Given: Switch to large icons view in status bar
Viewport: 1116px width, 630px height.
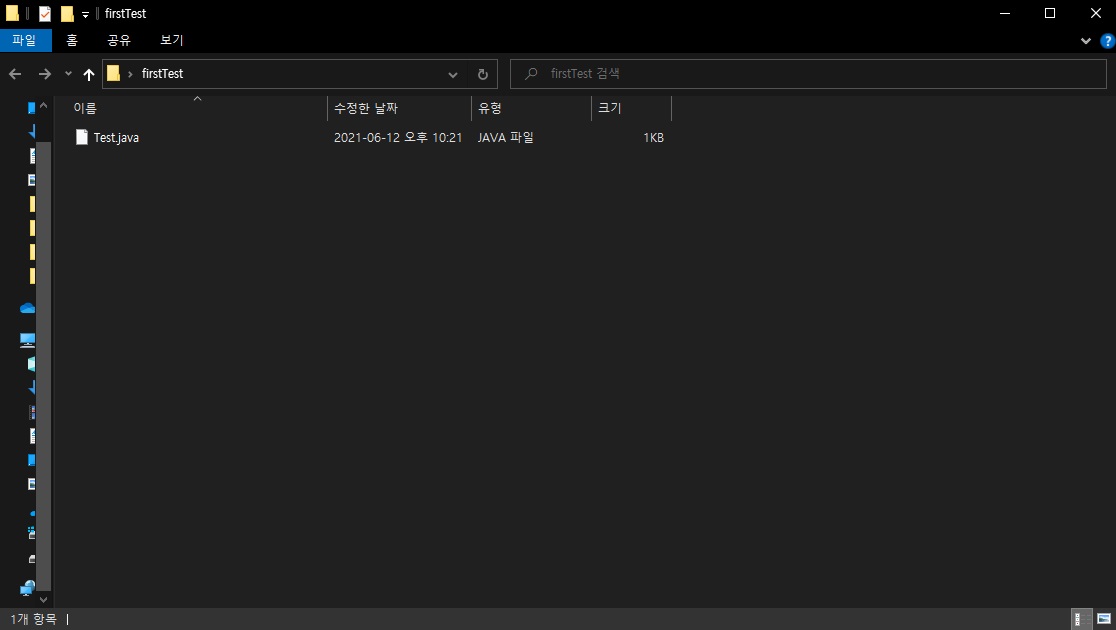Looking at the screenshot, I should click(1104, 619).
